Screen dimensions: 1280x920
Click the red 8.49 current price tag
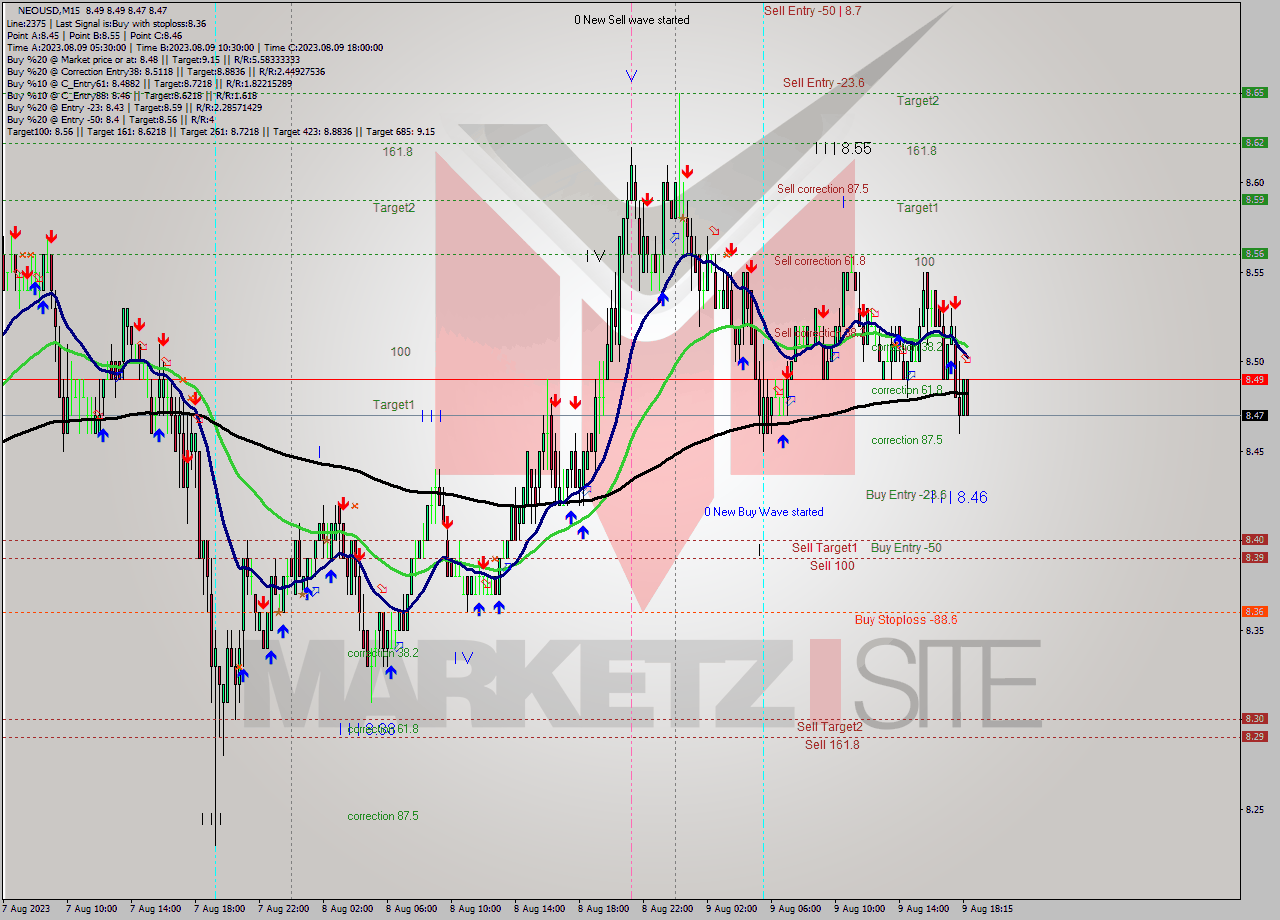coord(1254,380)
